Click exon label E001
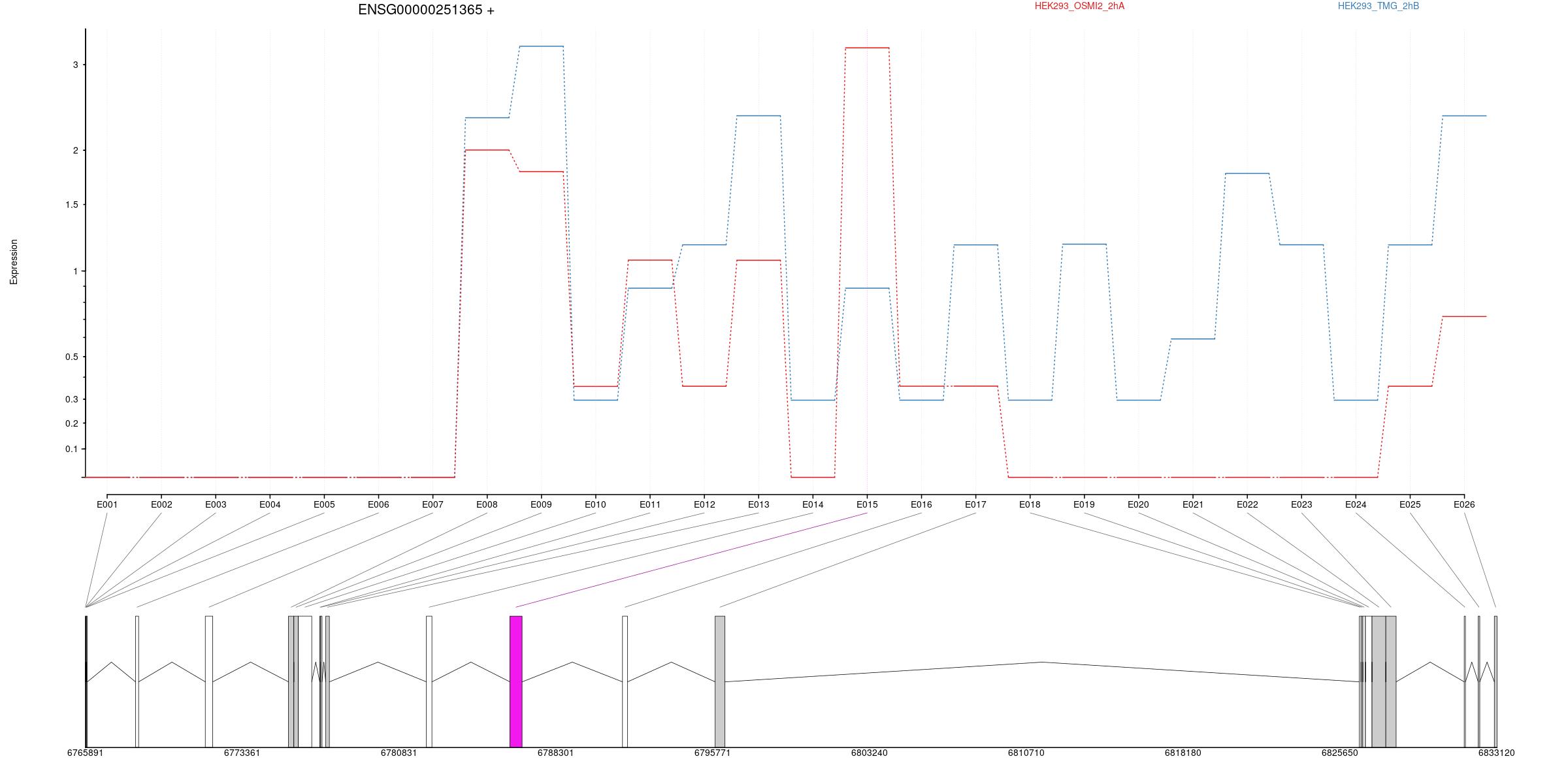The width and height of the screenshot is (1568, 784). tap(107, 504)
